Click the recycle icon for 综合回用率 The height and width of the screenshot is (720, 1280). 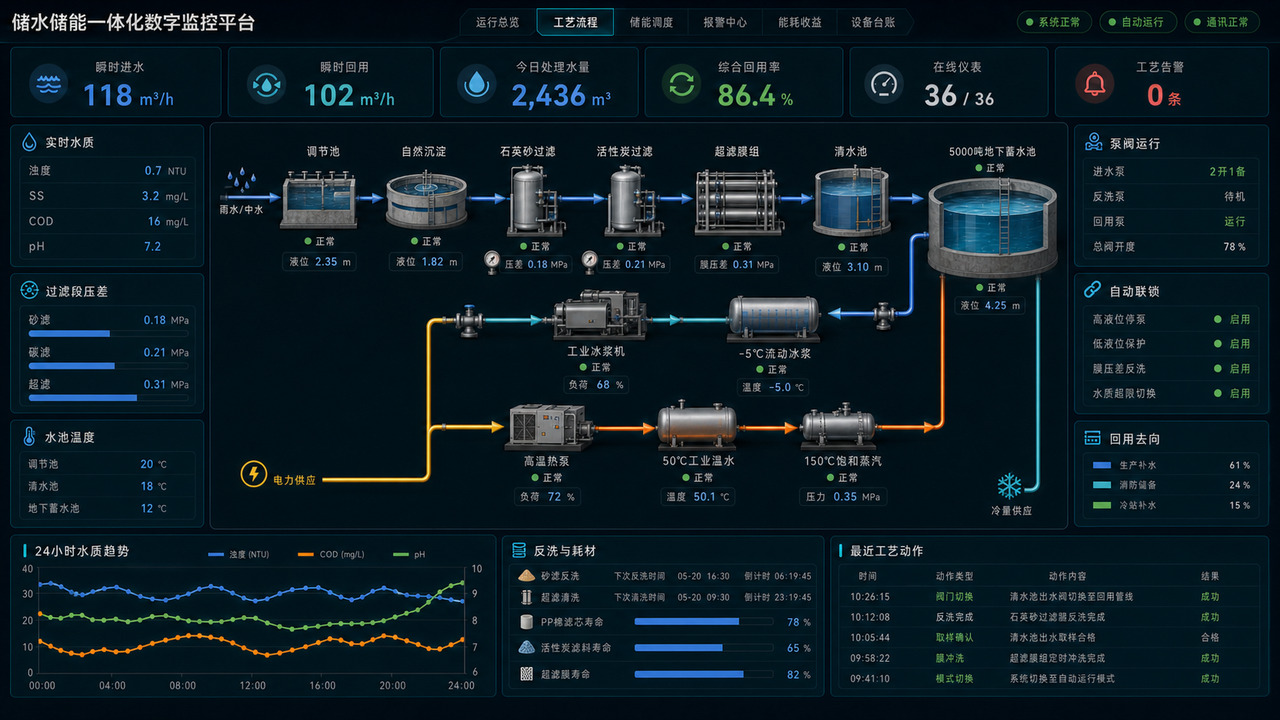(x=681, y=84)
